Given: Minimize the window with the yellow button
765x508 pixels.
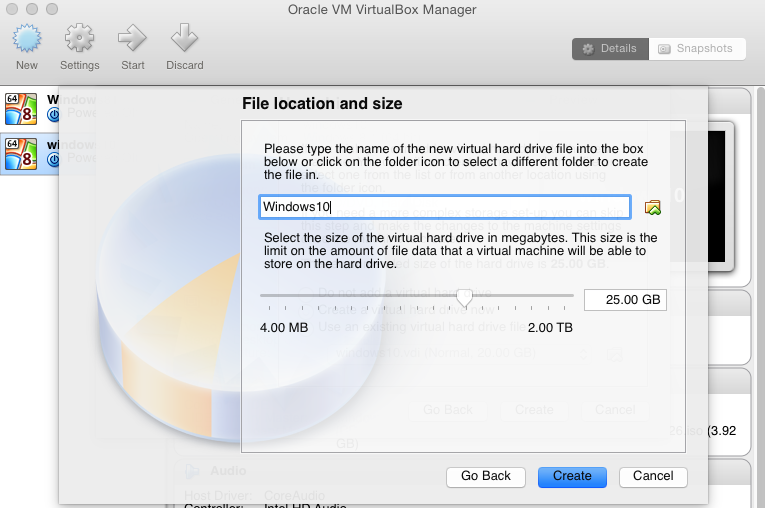Looking at the screenshot, I should [31, 9].
